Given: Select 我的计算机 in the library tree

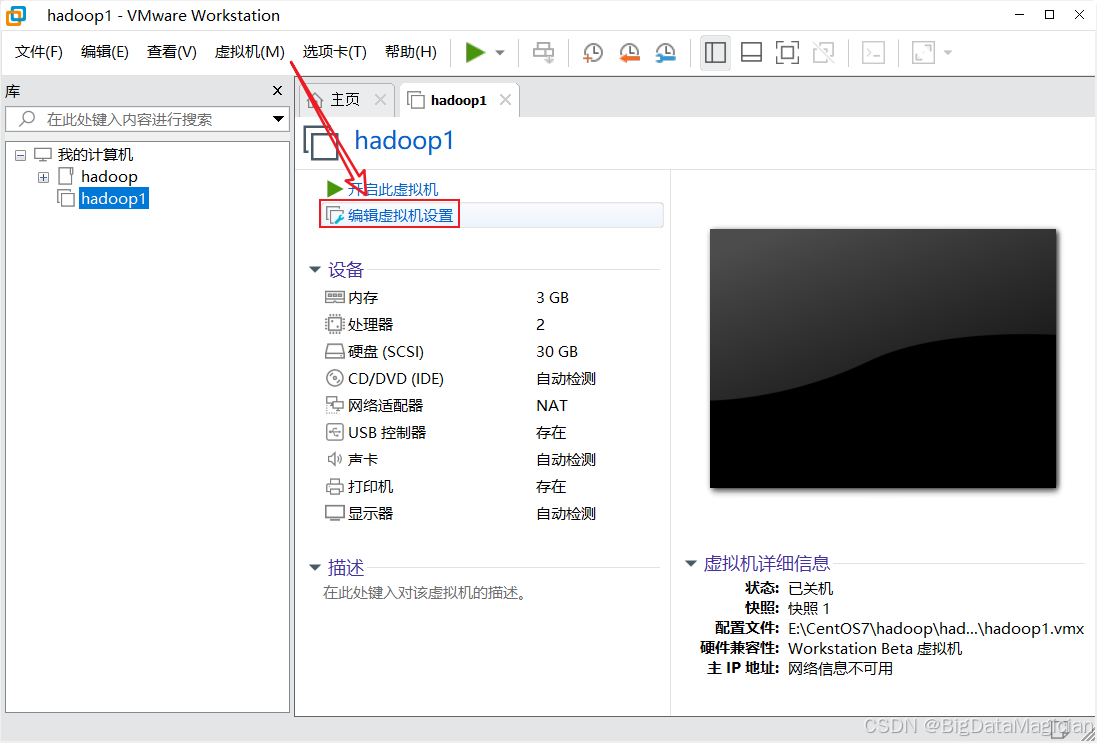Looking at the screenshot, I should (x=95, y=155).
